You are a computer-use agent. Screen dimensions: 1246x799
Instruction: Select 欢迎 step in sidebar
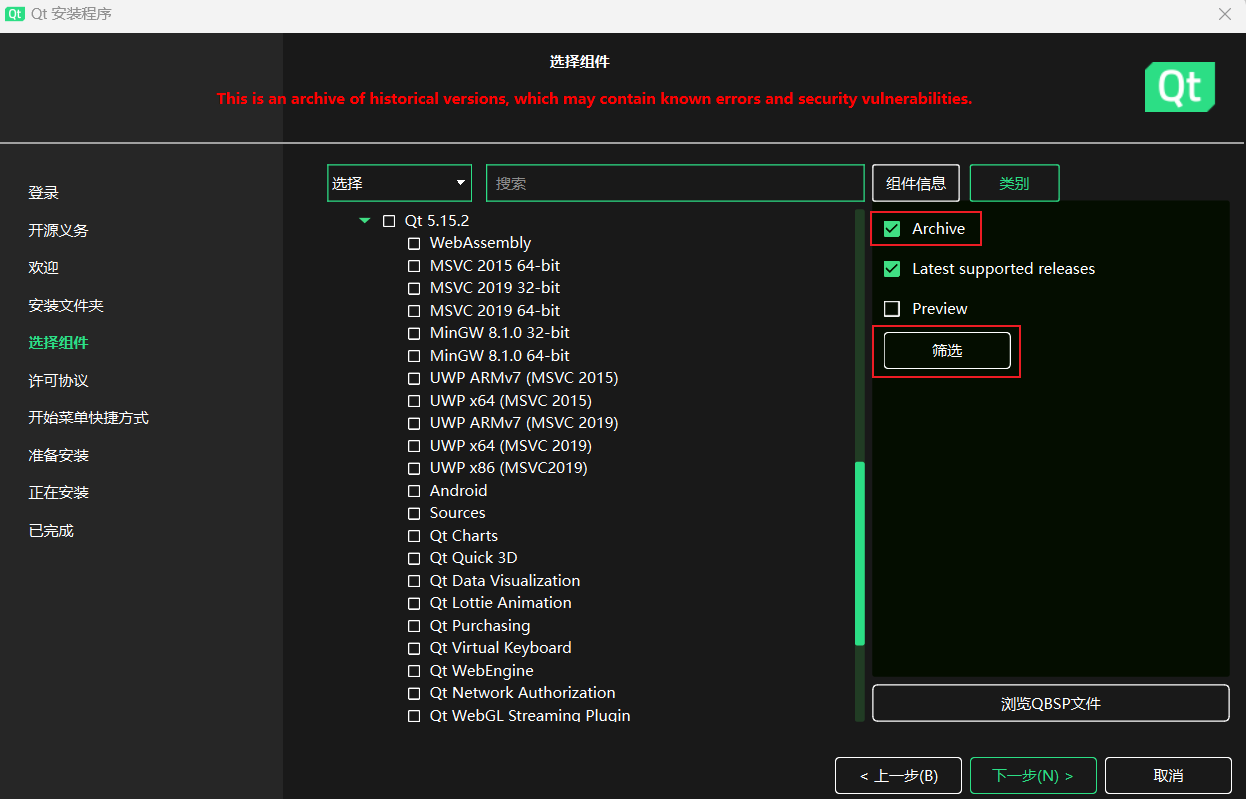pos(44,268)
